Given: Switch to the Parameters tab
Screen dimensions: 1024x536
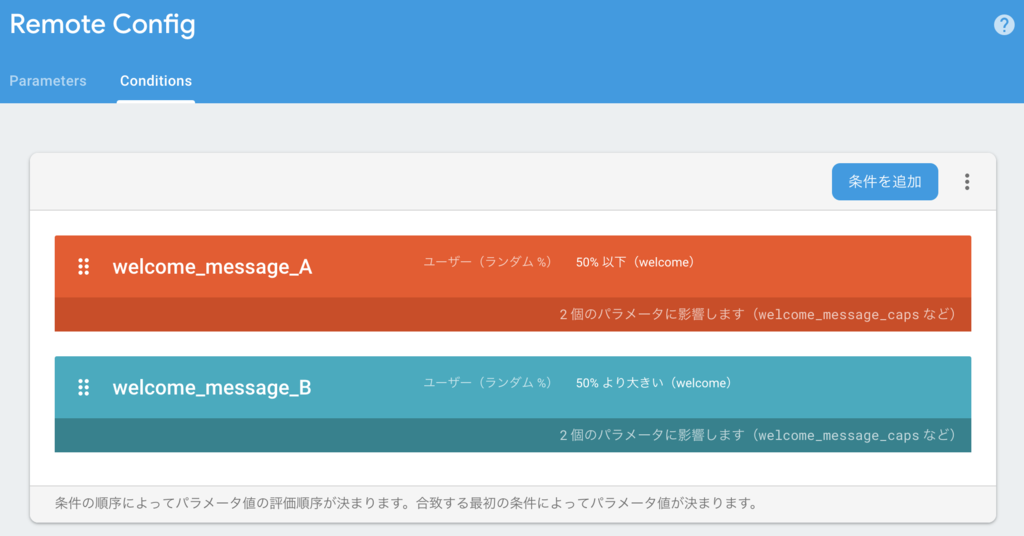Looking at the screenshot, I should [48, 81].
